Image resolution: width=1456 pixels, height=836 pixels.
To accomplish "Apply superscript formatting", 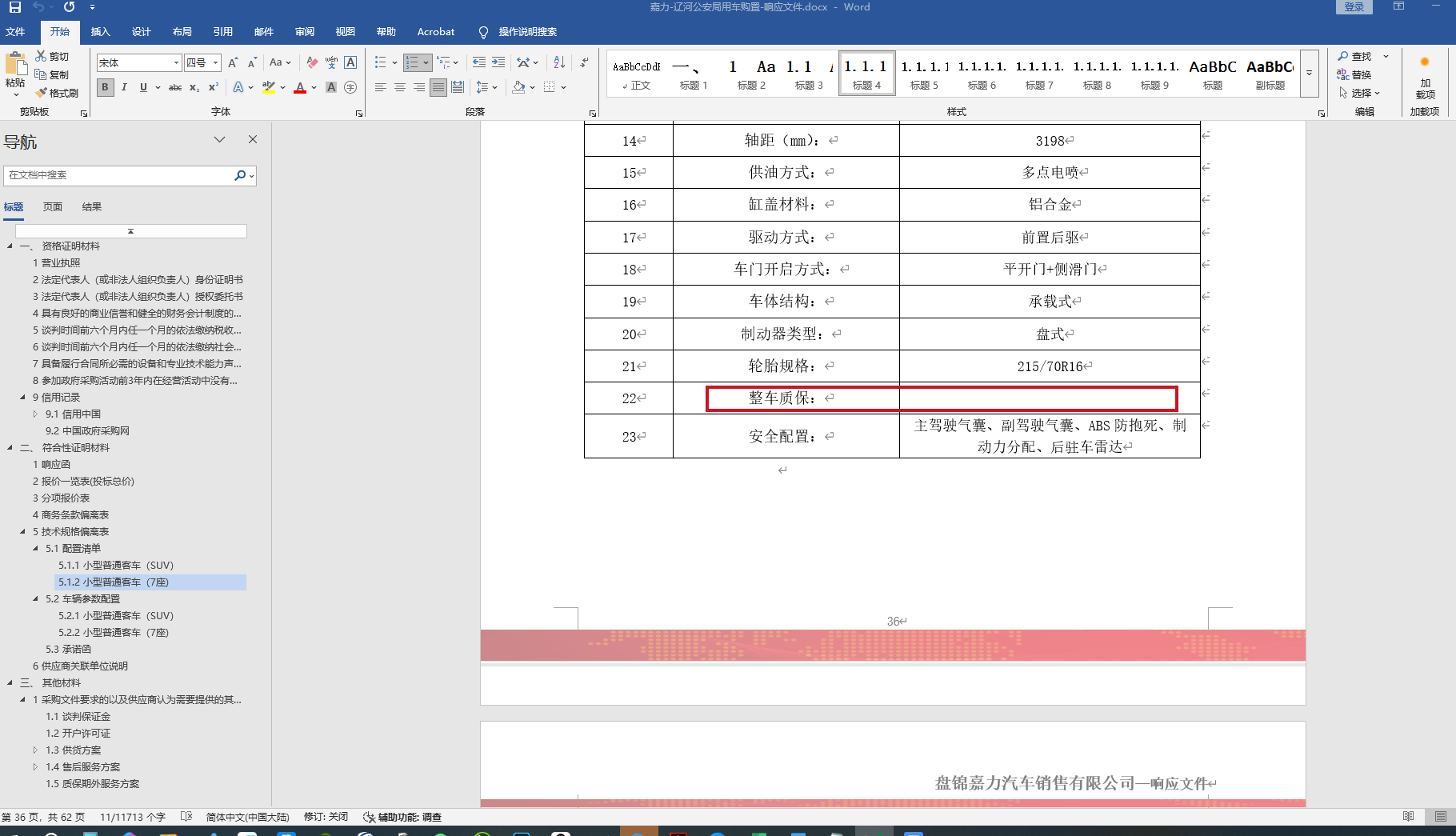I will 214,87.
